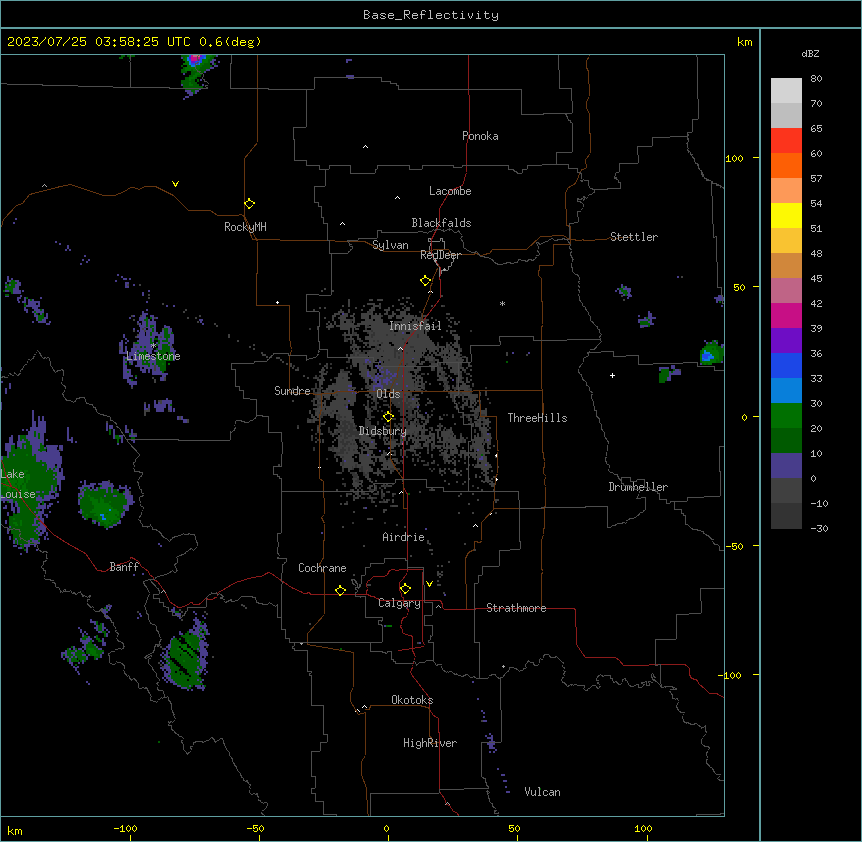Click the Drumheller city label

[x=638, y=487]
